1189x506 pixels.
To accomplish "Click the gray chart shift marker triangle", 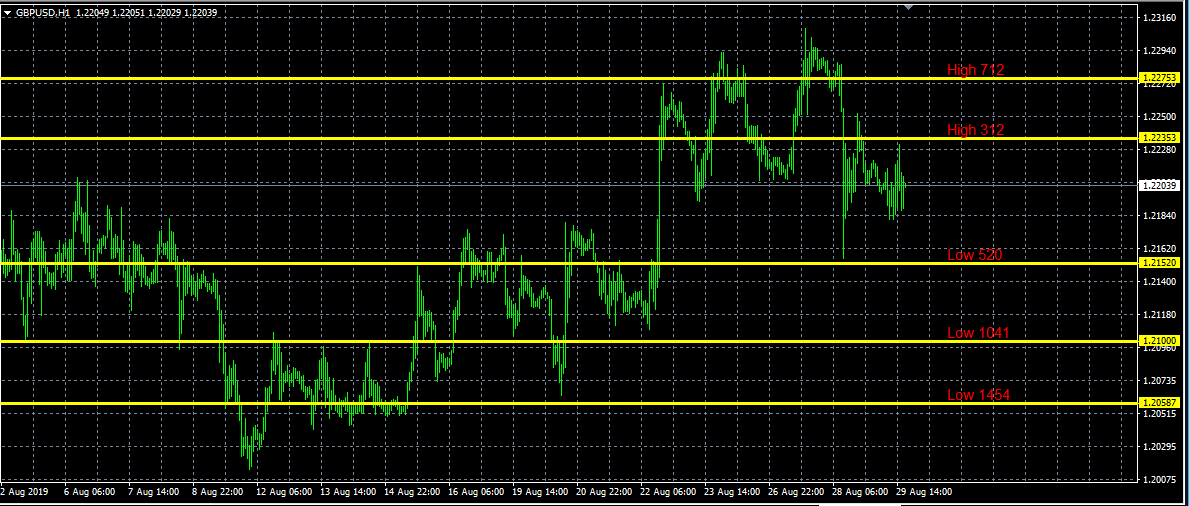I will [x=909, y=7].
